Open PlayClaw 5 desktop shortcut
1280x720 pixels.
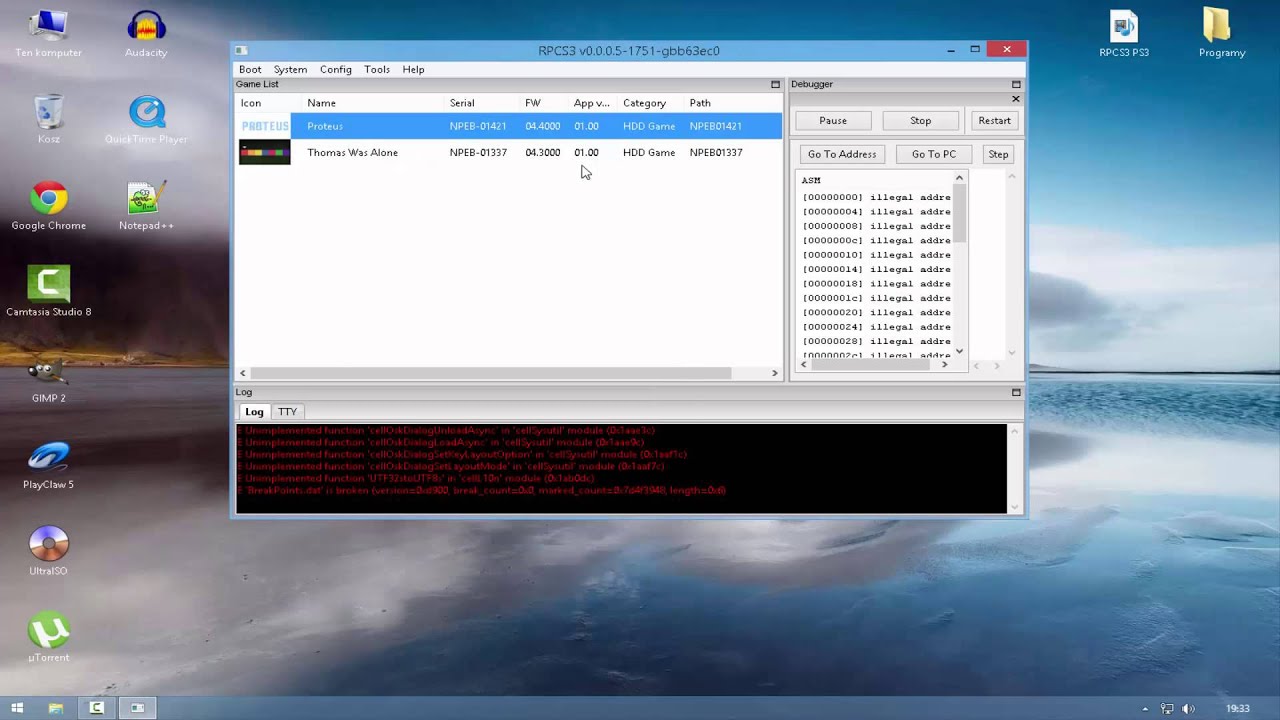pos(48,464)
